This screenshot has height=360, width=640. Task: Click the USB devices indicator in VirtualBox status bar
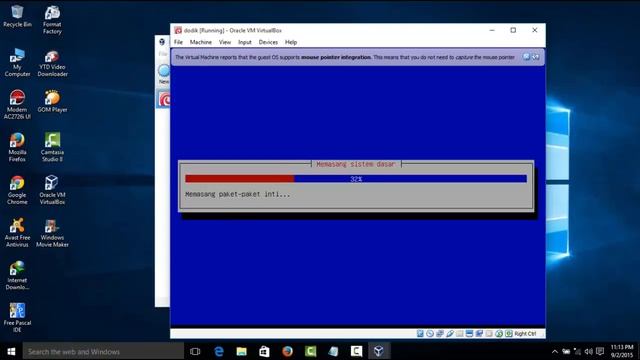(449, 333)
